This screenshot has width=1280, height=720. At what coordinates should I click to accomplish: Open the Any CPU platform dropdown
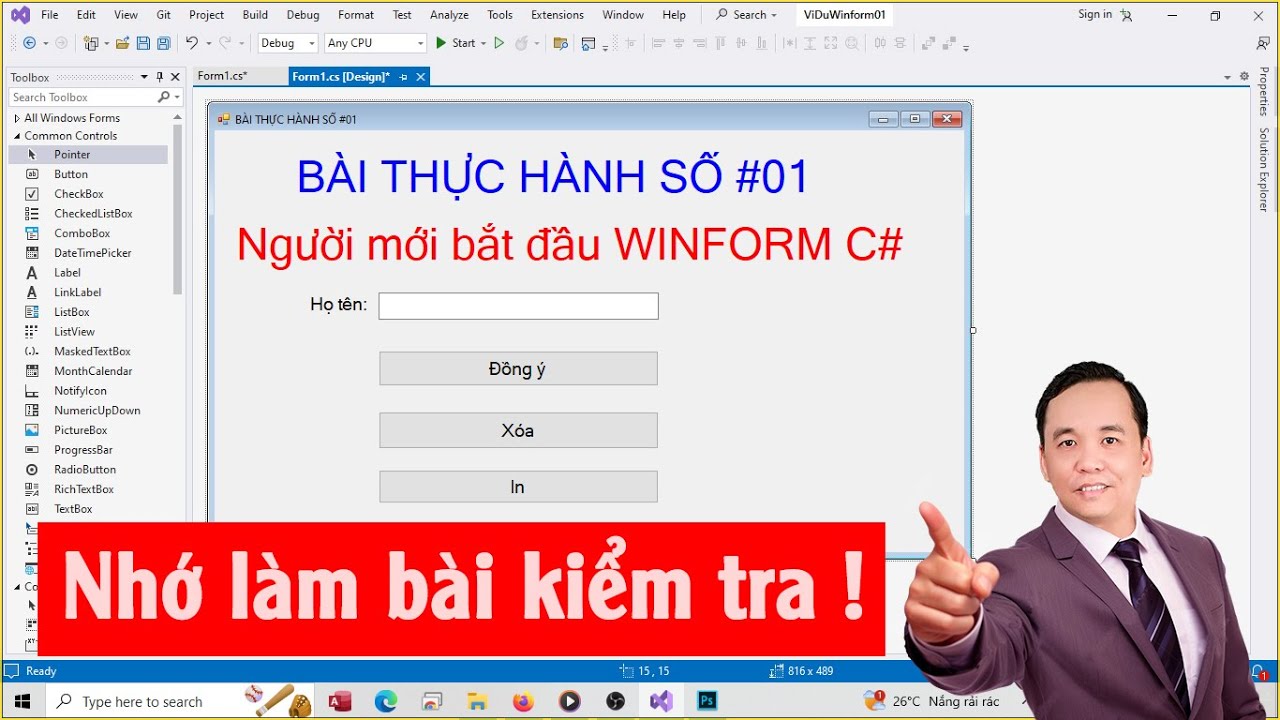376,43
